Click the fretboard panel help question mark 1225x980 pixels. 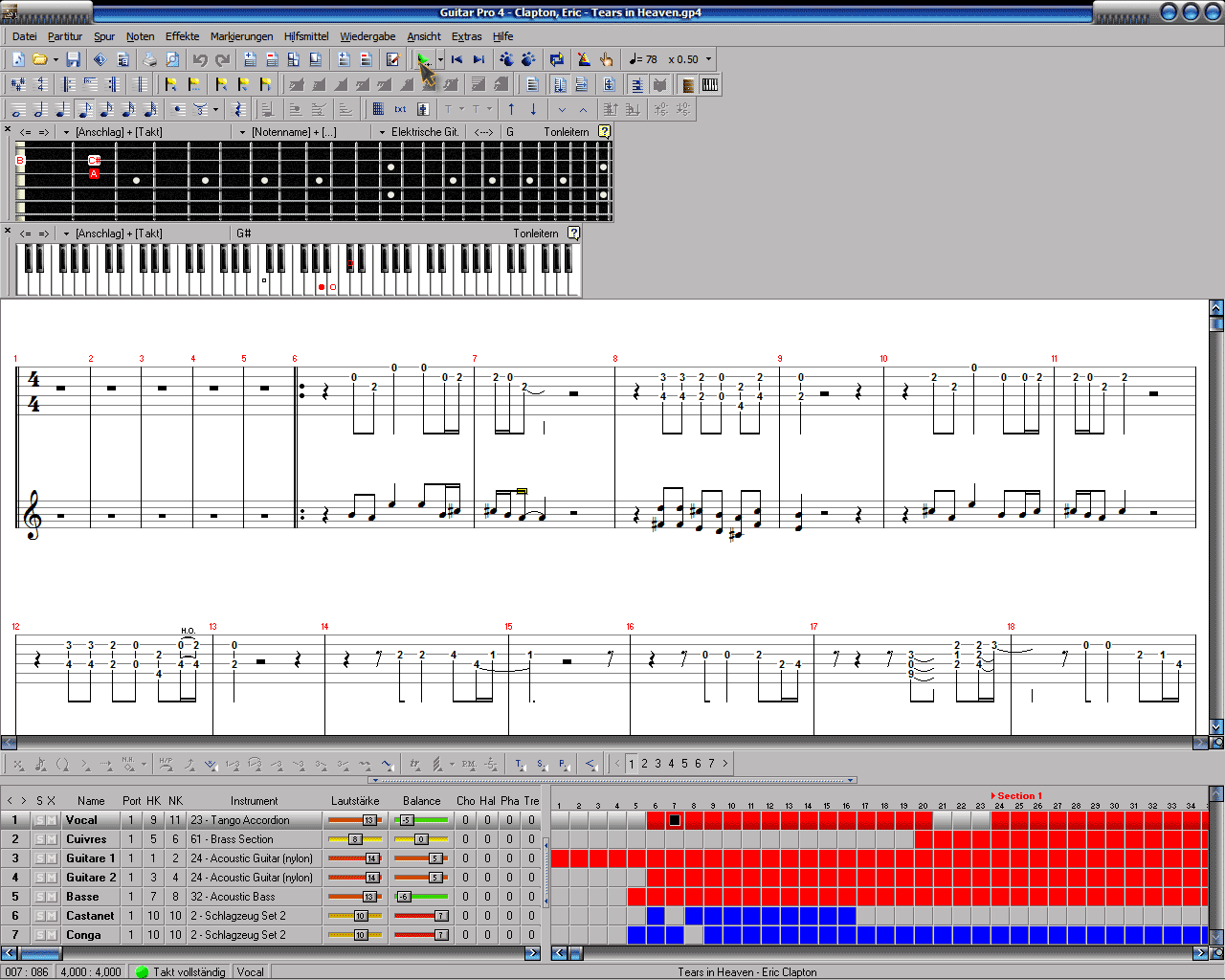pos(605,132)
